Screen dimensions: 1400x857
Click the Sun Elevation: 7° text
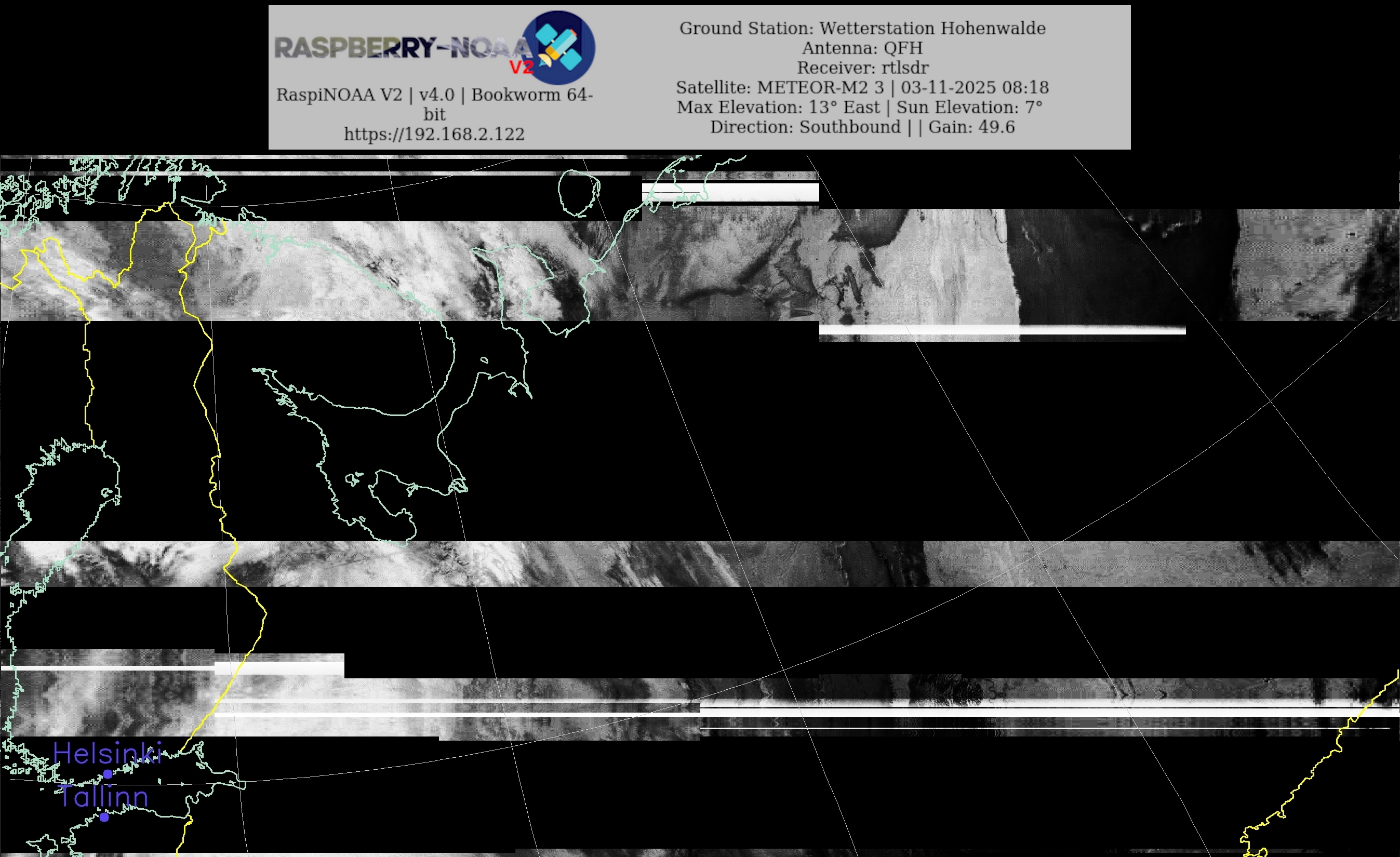(969, 108)
